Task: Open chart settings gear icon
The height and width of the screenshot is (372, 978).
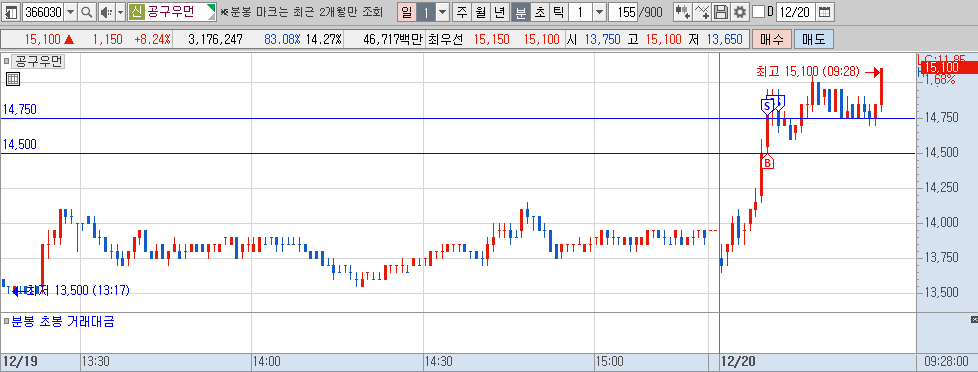Action: coord(740,11)
